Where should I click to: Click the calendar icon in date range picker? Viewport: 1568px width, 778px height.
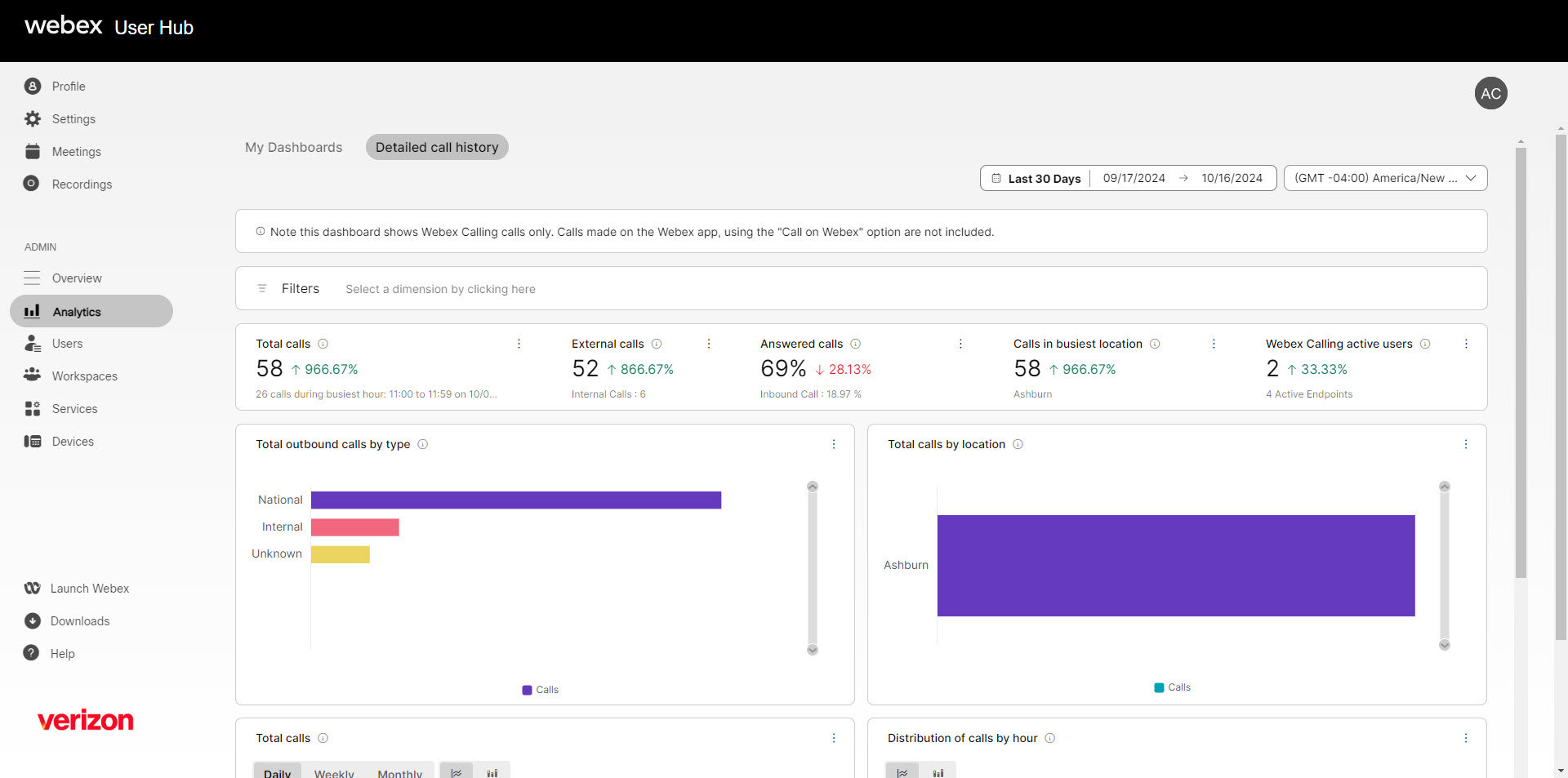point(996,178)
